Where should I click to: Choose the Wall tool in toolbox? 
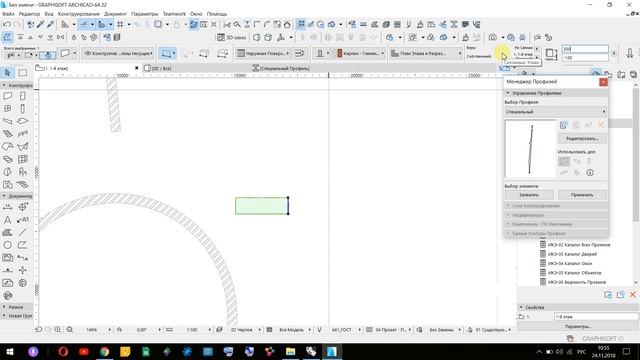7,96
